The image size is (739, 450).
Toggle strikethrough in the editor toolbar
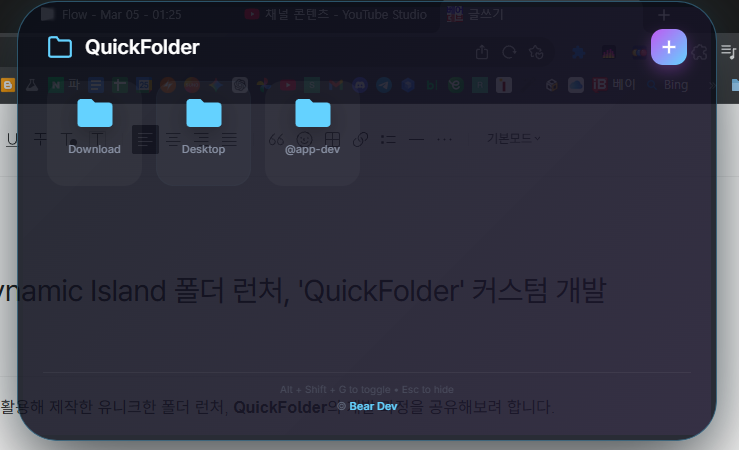pyautogui.click(x=40, y=139)
